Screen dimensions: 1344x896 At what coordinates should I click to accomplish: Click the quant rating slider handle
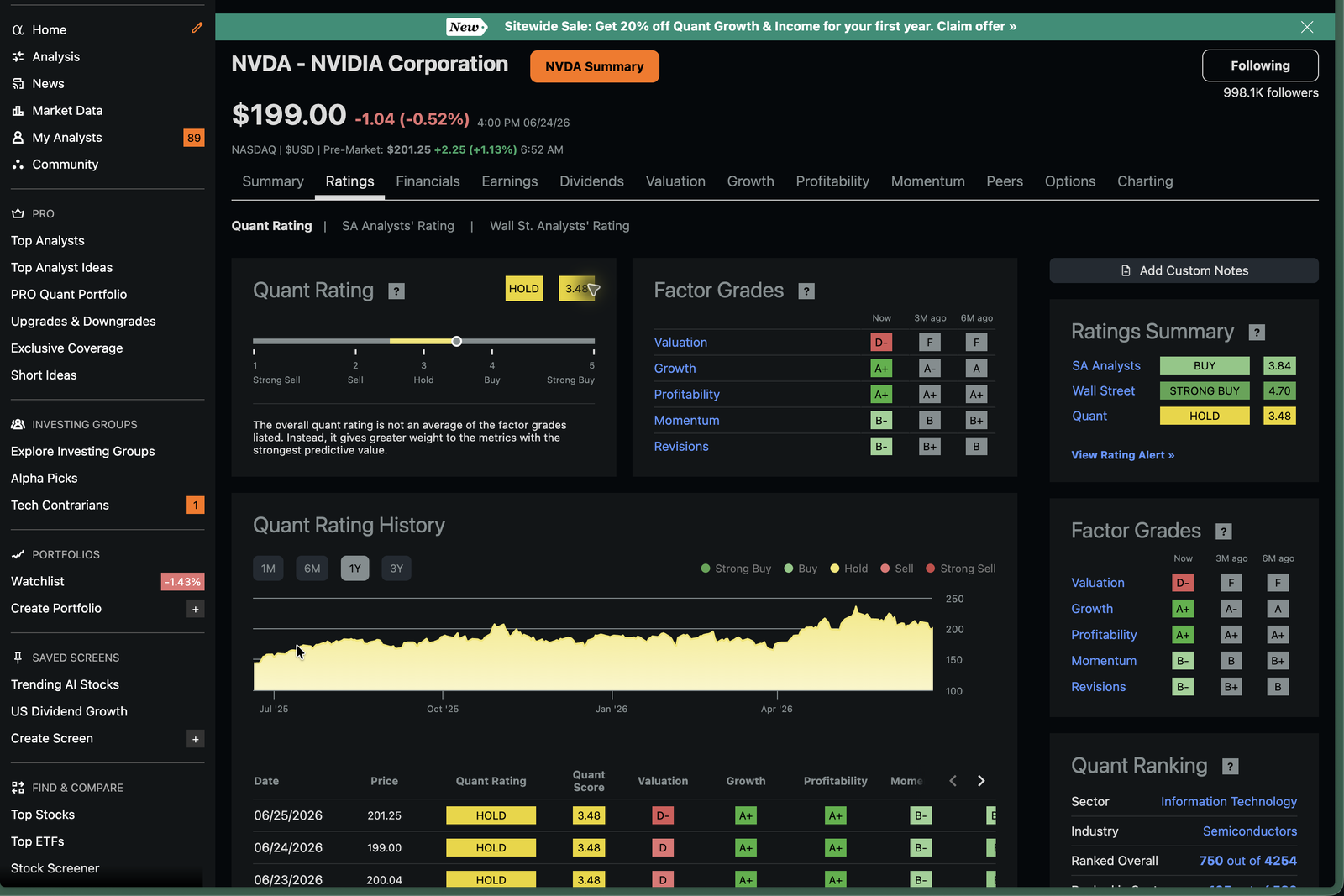[x=456, y=341]
